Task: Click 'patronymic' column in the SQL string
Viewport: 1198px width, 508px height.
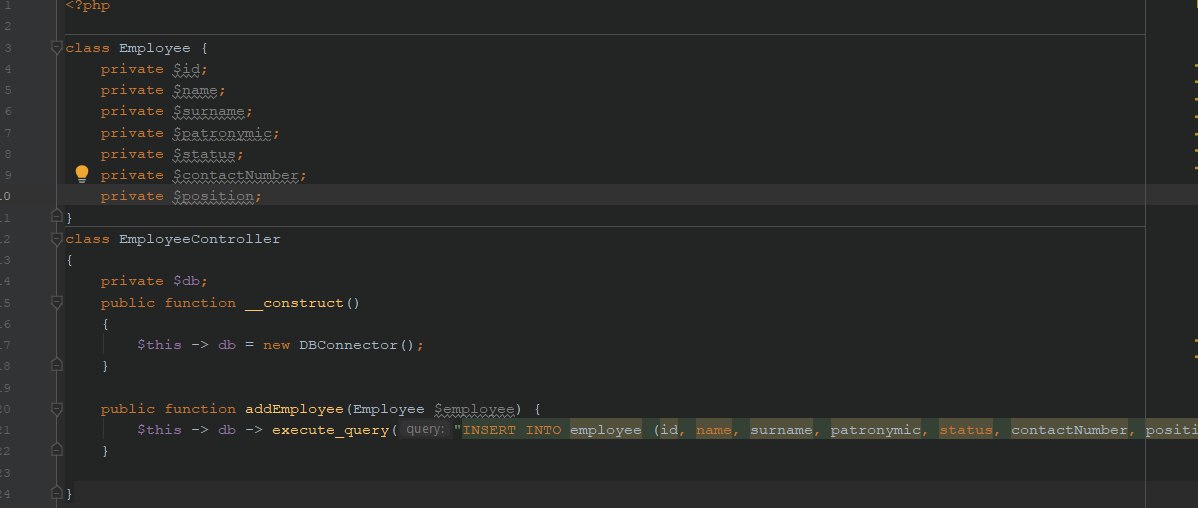Action: [x=876, y=430]
